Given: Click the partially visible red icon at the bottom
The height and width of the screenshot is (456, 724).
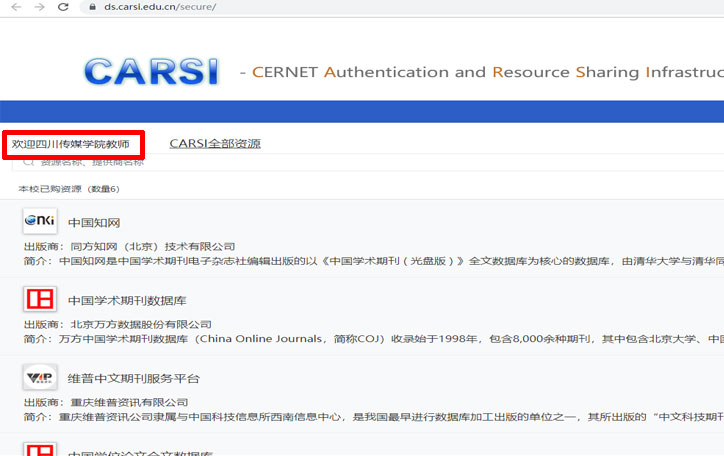Looking at the screenshot, I should pos(40,449).
